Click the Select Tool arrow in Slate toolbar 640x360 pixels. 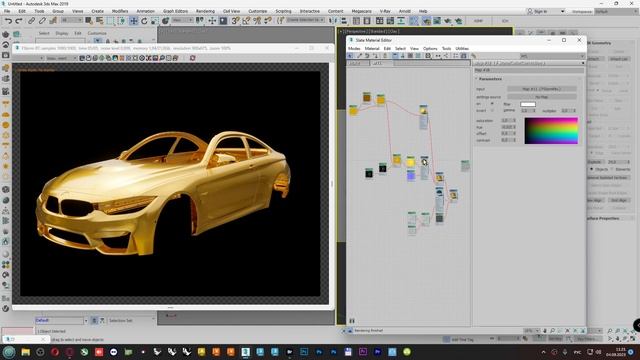351,56
